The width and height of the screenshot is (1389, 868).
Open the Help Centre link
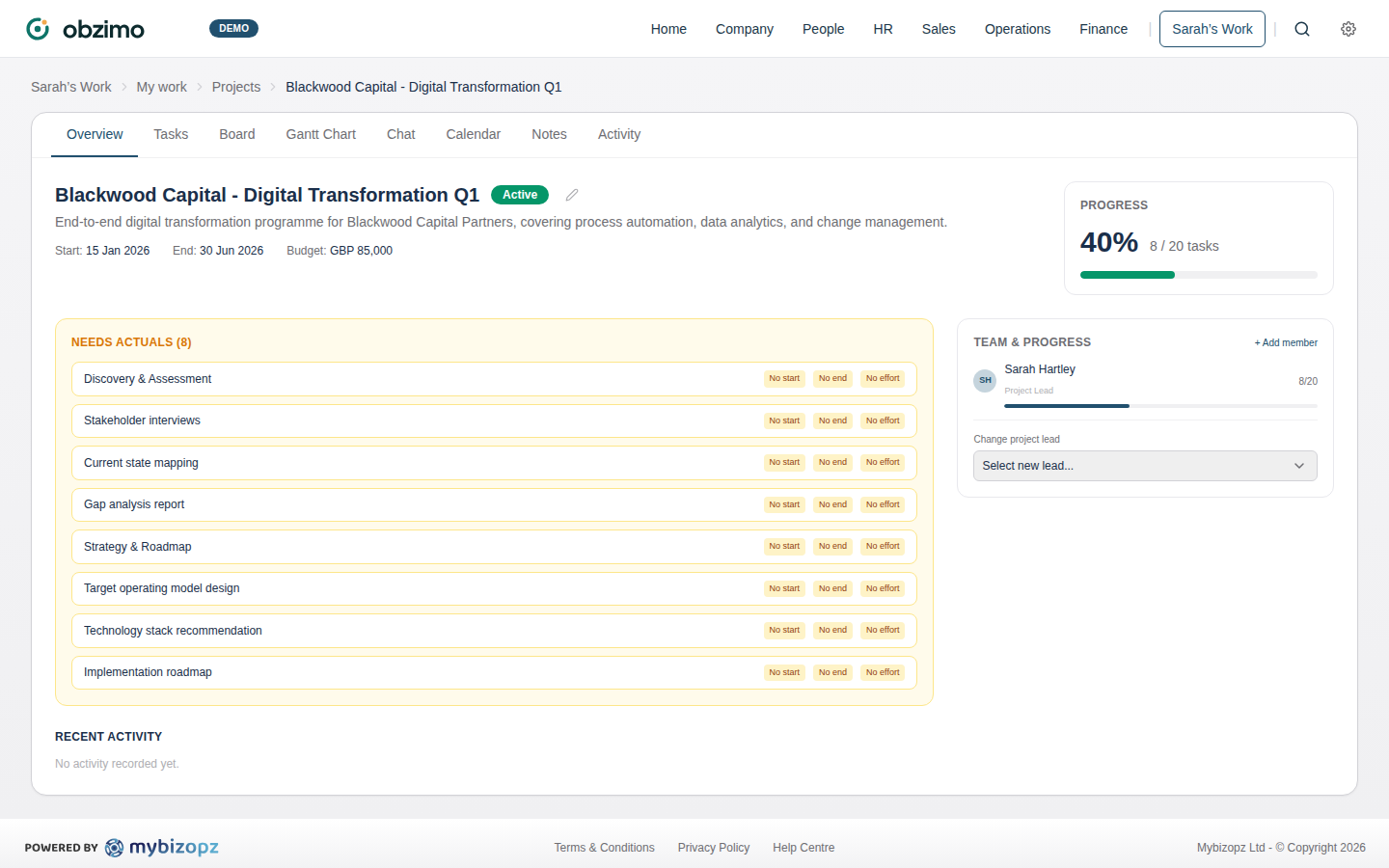803,848
